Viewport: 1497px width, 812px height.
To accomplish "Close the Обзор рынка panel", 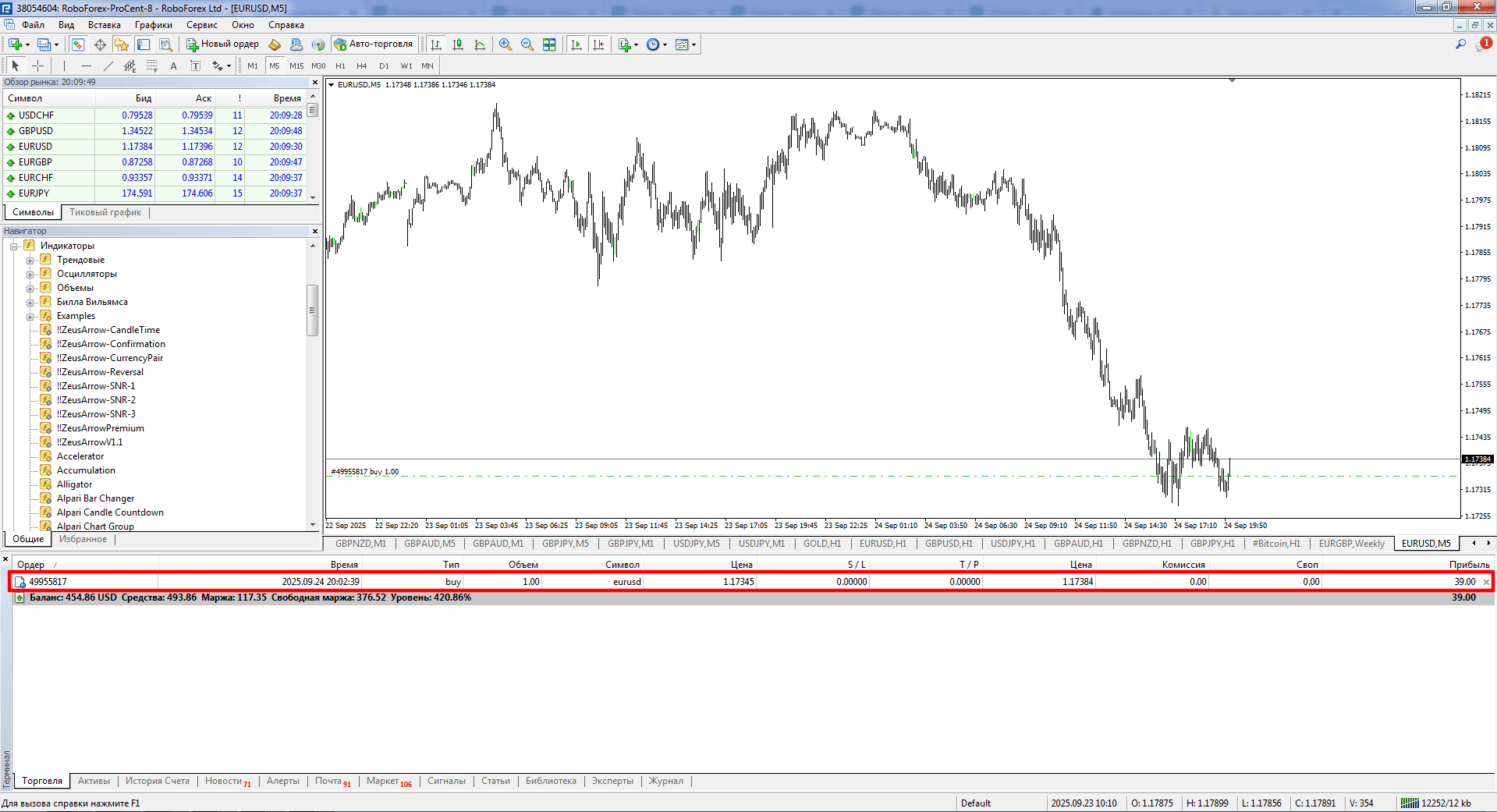I will [x=315, y=82].
